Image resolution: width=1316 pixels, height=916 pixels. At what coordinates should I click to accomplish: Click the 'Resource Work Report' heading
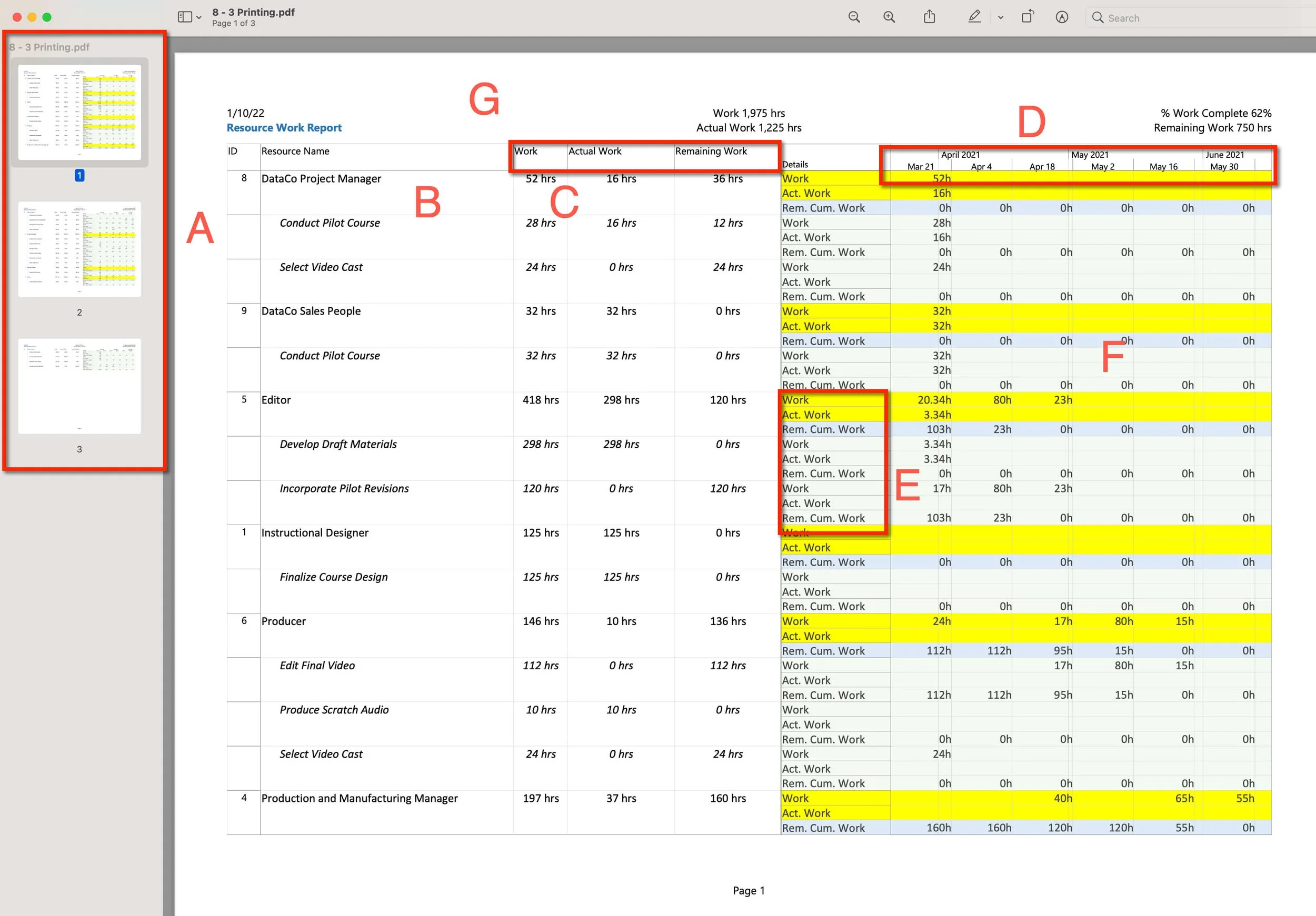tap(284, 128)
